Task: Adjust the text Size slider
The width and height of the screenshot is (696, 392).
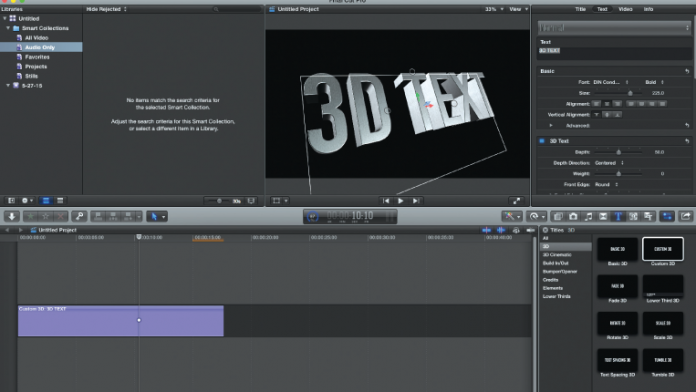Action: [x=618, y=93]
